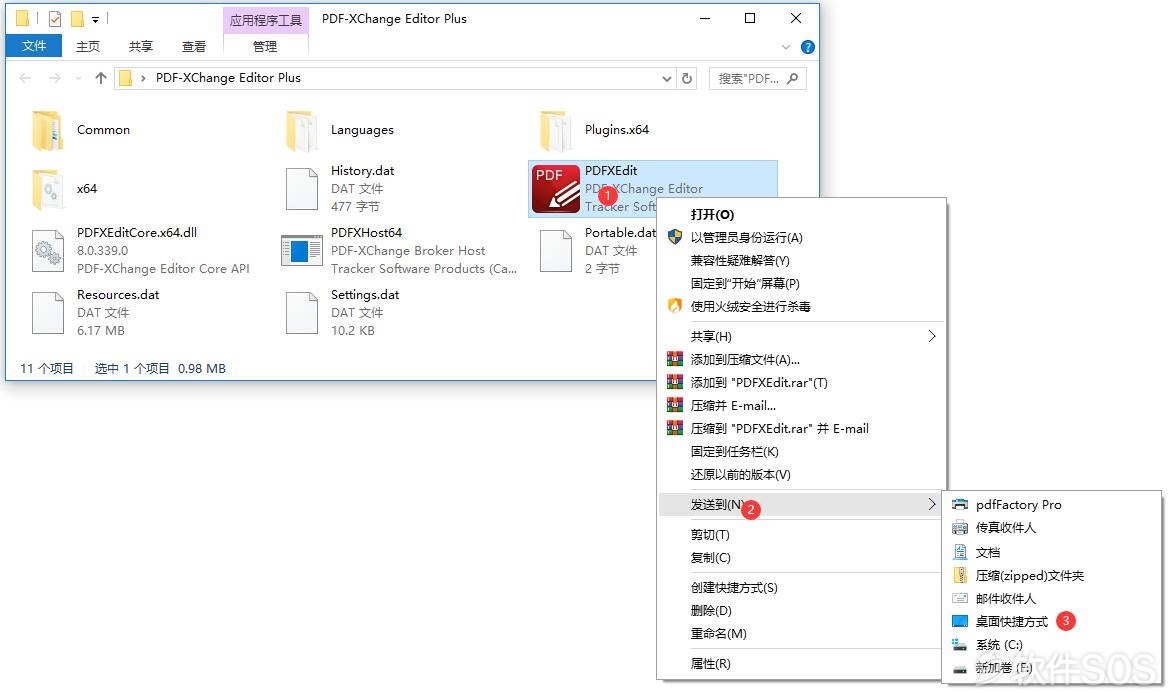Click the PDF-XChange Editor Plus address path
This screenshot has height=698, width=1173.
click(228, 78)
